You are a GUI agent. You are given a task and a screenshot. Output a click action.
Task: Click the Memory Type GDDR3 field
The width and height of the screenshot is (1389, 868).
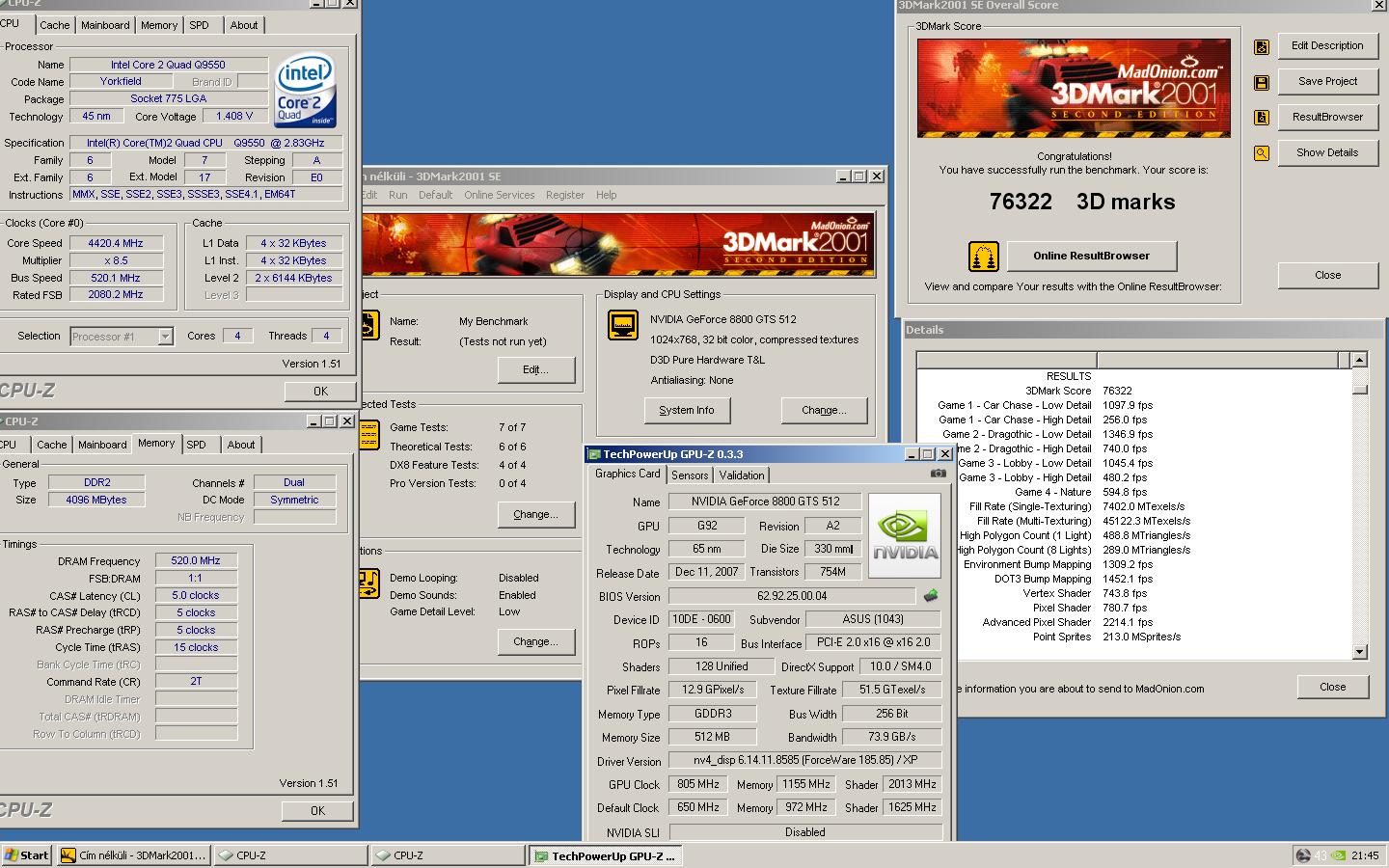click(713, 714)
